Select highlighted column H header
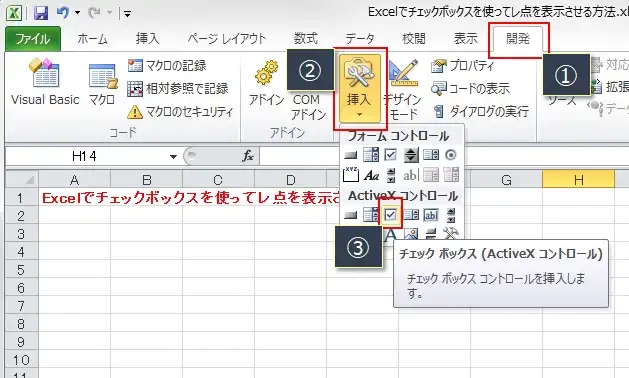Screen dimensions: 629x378 (x=578, y=179)
